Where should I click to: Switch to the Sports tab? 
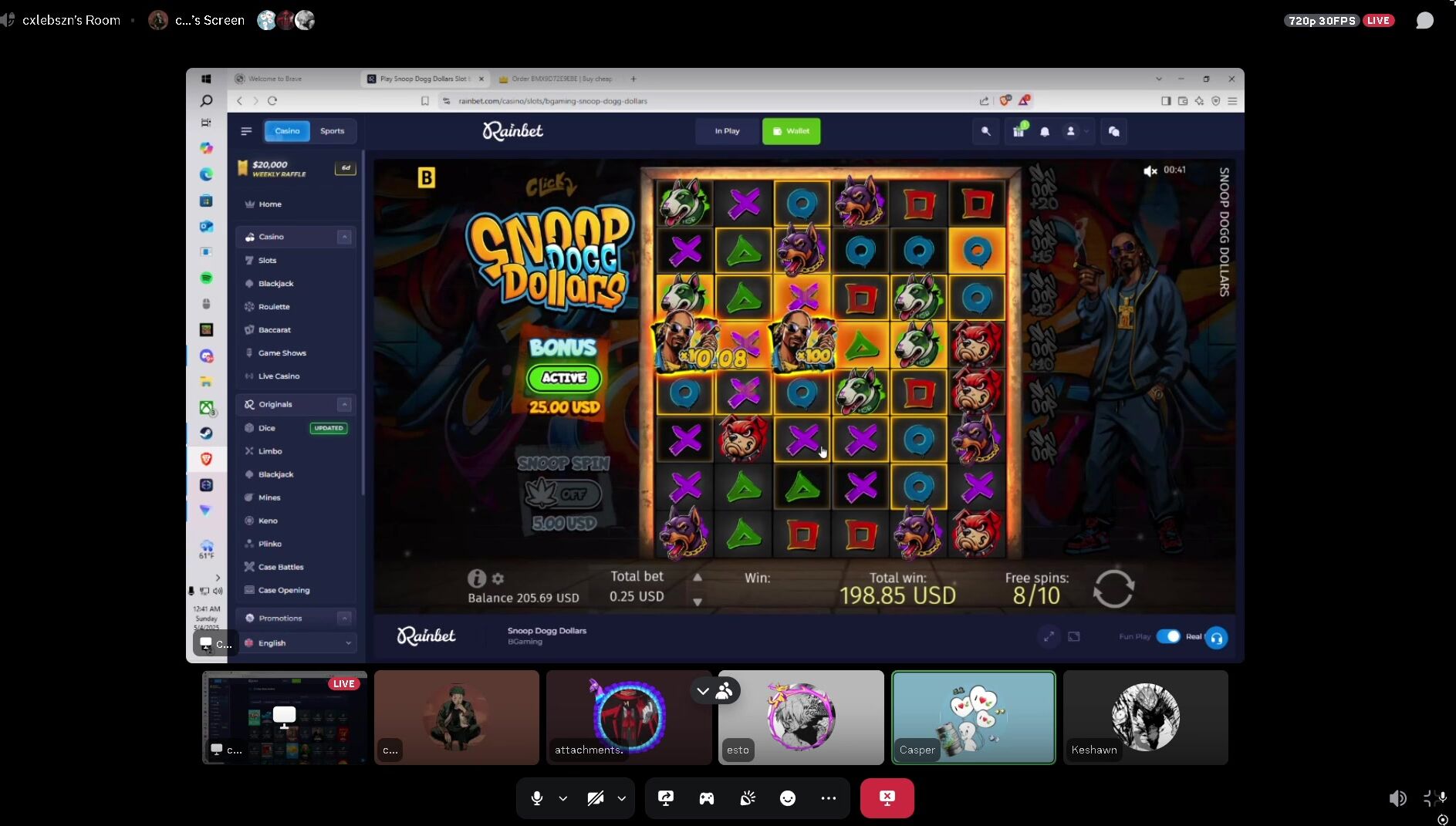tap(333, 131)
